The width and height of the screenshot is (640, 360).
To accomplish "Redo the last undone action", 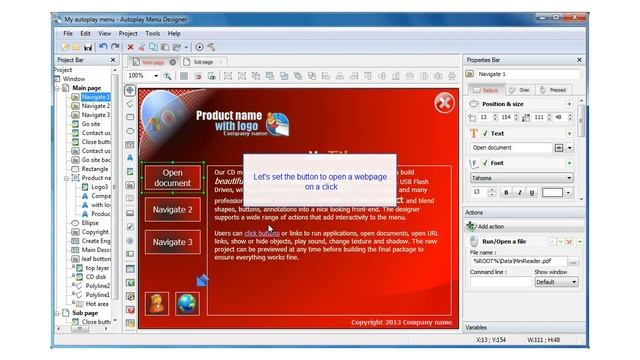I will click(115, 47).
